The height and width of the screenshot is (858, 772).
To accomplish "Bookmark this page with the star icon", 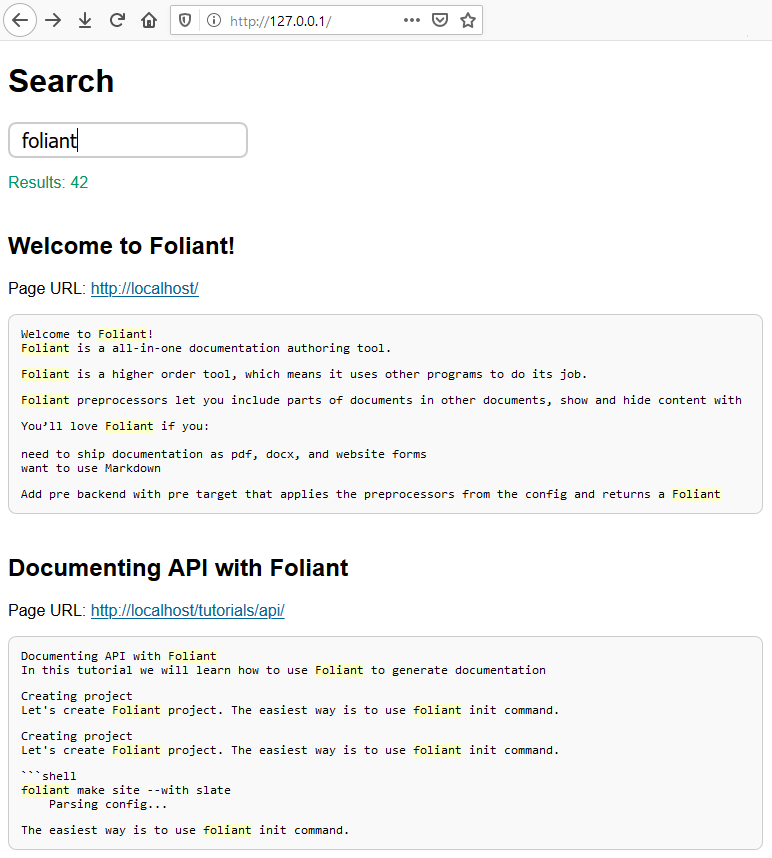I will pyautogui.click(x=468, y=21).
